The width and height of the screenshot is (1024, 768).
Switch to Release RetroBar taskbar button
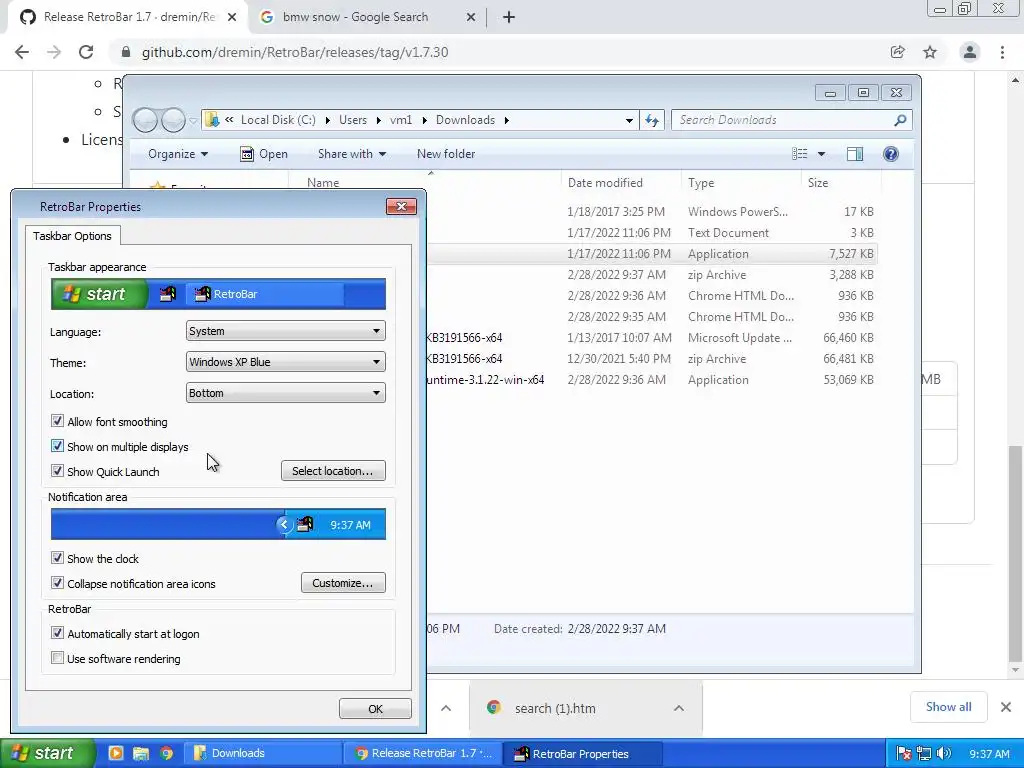point(423,753)
